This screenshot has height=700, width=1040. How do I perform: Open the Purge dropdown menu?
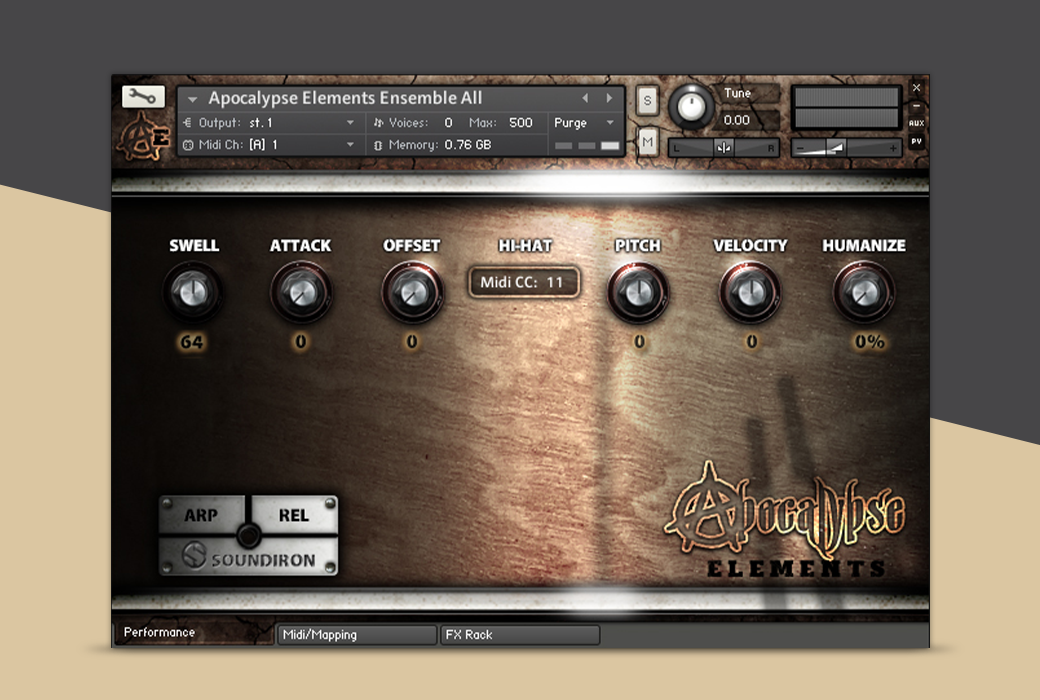pyautogui.click(x=584, y=123)
